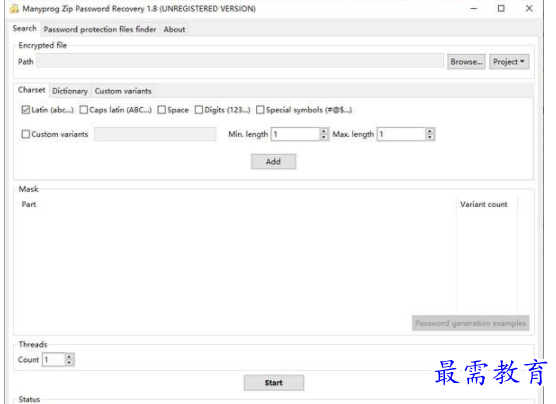Click the Part column header
The width and height of the screenshot is (556, 404).
pos(29,204)
